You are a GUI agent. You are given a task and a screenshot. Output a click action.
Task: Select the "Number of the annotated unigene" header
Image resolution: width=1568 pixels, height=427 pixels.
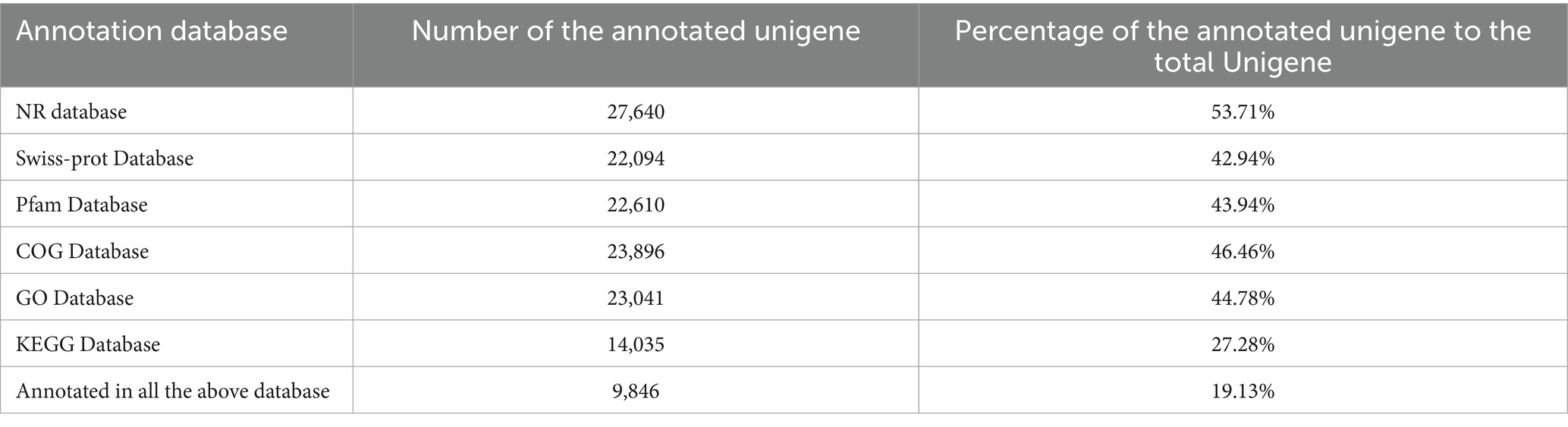pos(636,31)
